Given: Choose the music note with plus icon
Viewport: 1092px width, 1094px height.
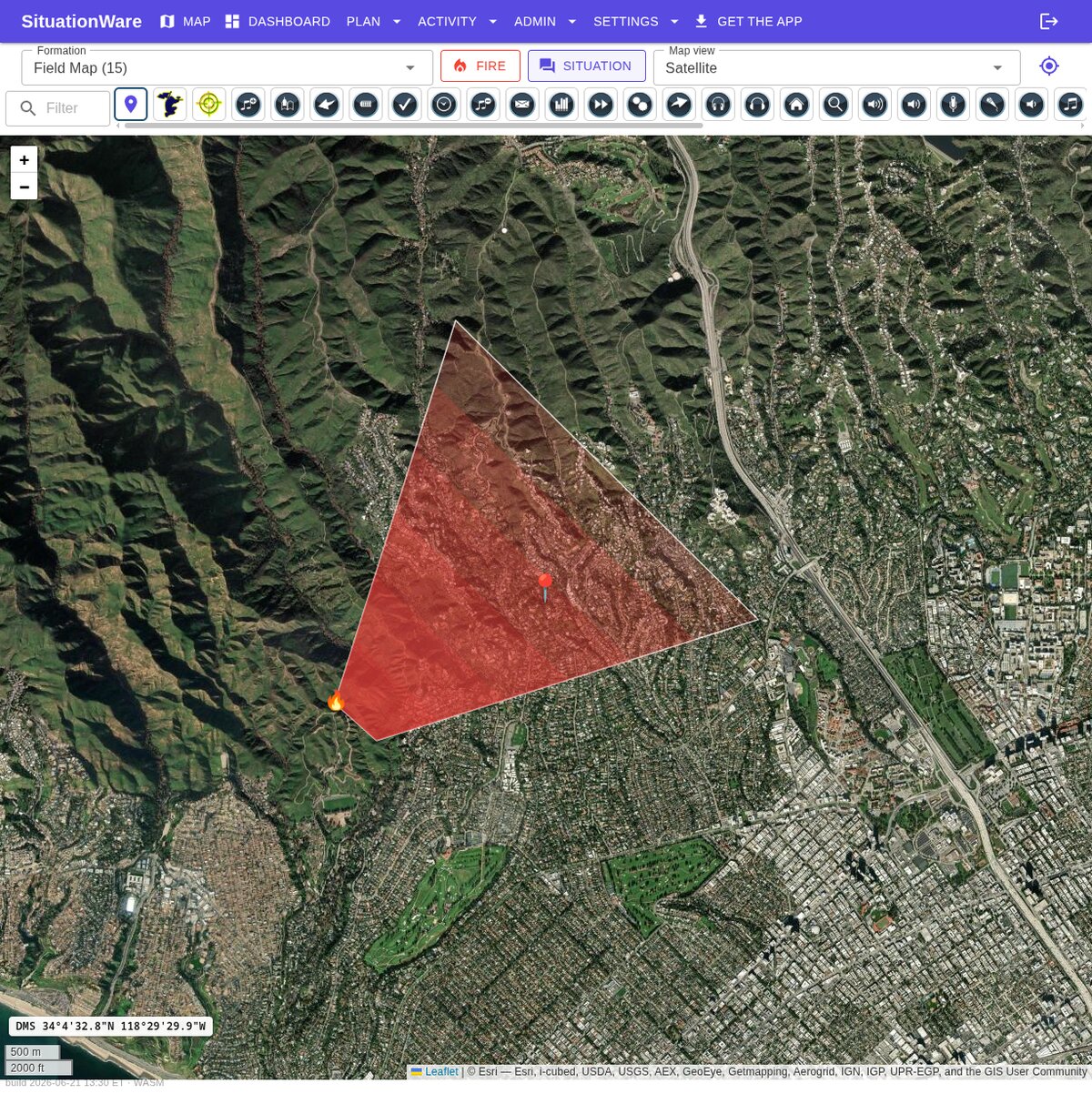Looking at the screenshot, I should [248, 105].
